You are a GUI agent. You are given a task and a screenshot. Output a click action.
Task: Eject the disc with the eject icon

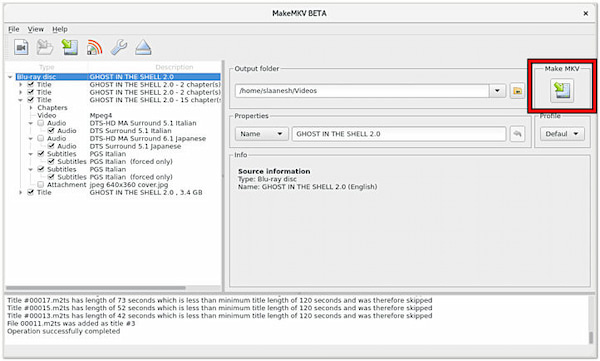143,47
